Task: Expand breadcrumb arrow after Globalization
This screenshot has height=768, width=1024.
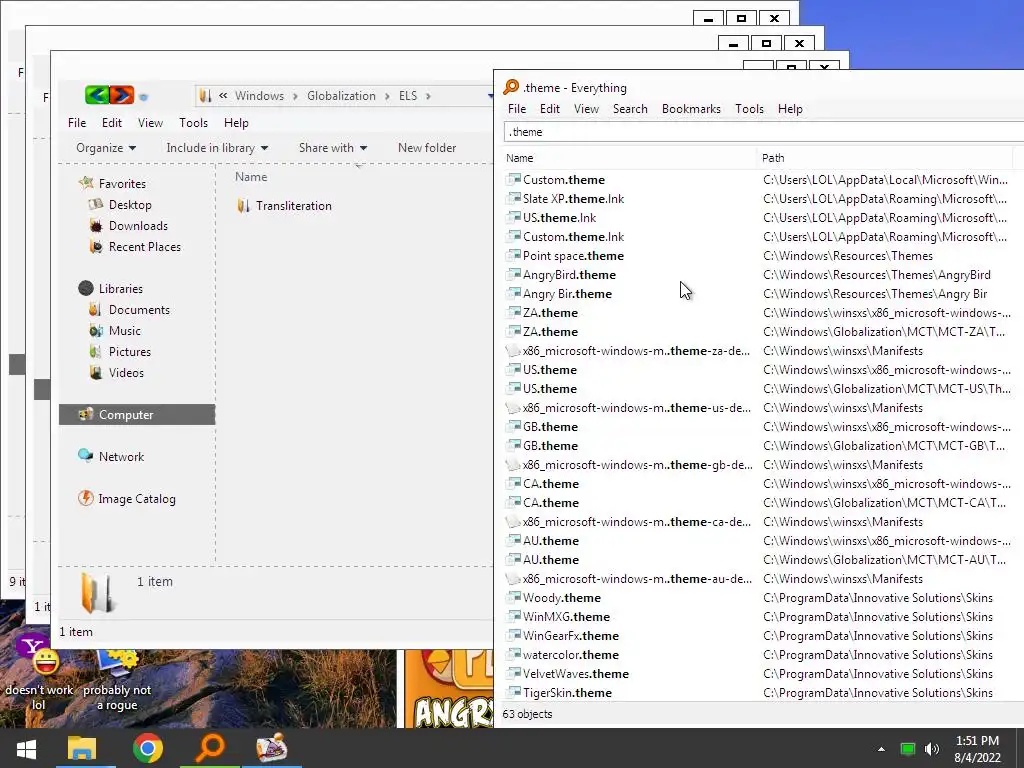Action: (x=387, y=96)
